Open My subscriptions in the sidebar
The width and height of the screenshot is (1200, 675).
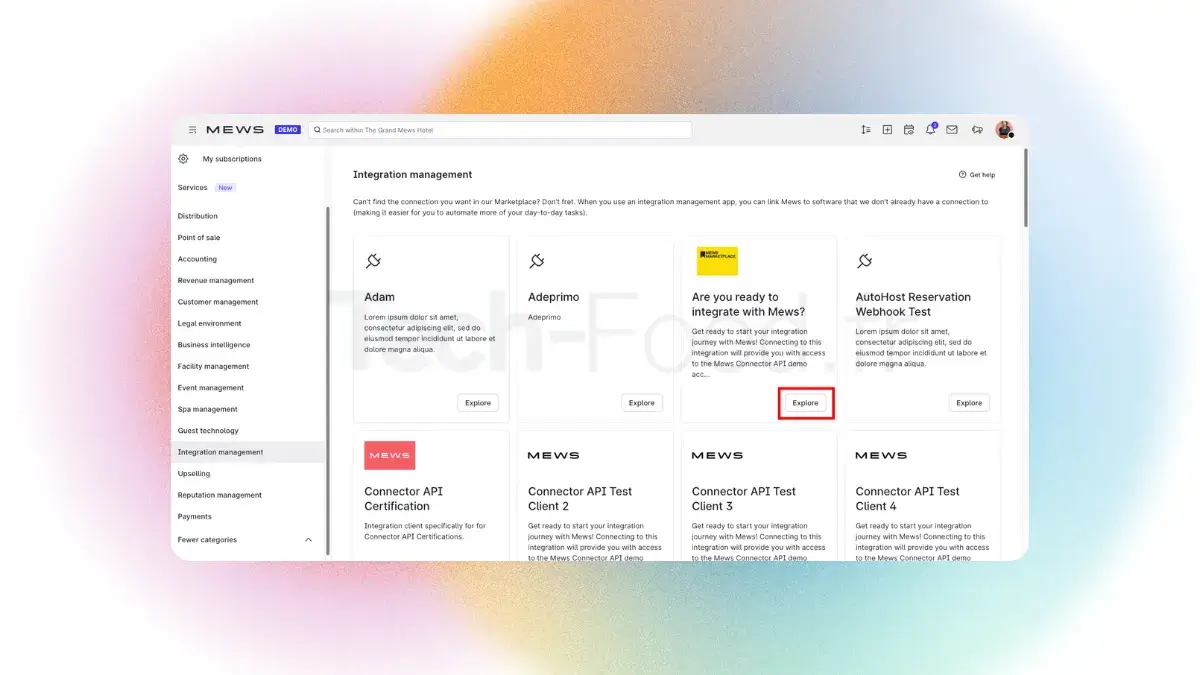(x=232, y=159)
